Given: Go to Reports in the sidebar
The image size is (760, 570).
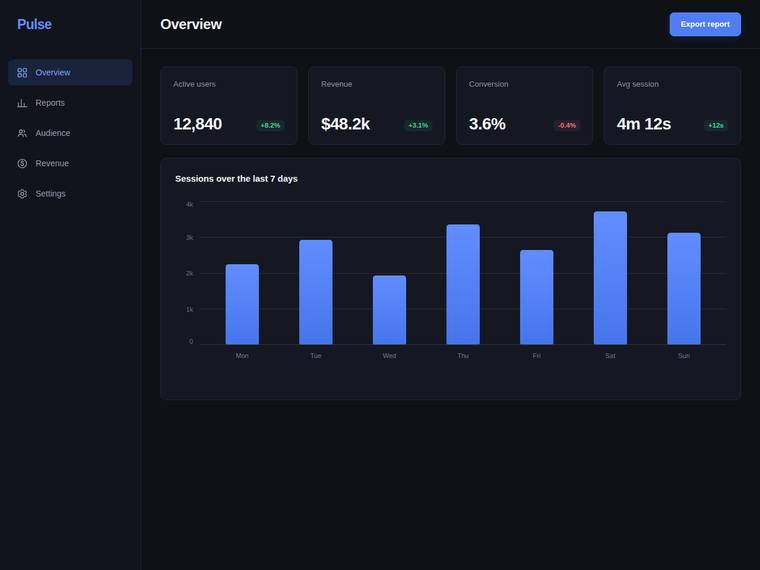Looking at the screenshot, I should (70, 103).
